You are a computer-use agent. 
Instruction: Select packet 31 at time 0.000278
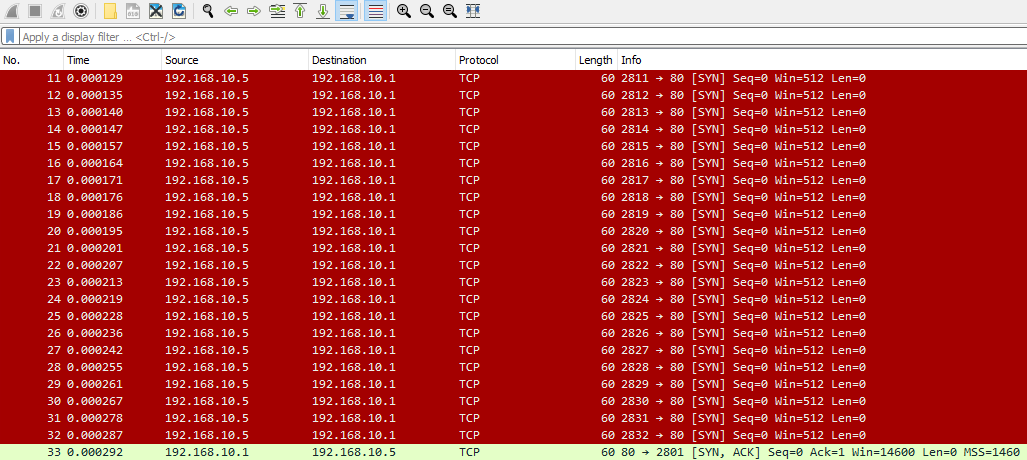514,419
